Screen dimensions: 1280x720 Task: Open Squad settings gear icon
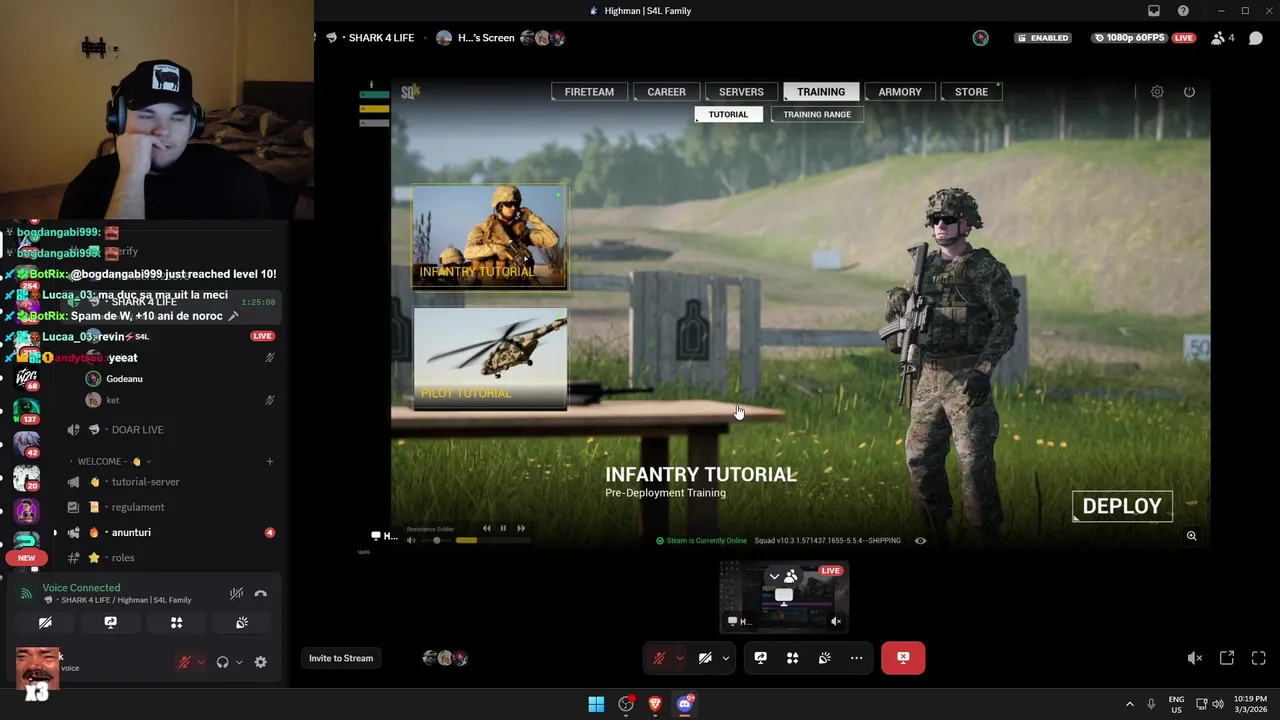pos(1157,92)
